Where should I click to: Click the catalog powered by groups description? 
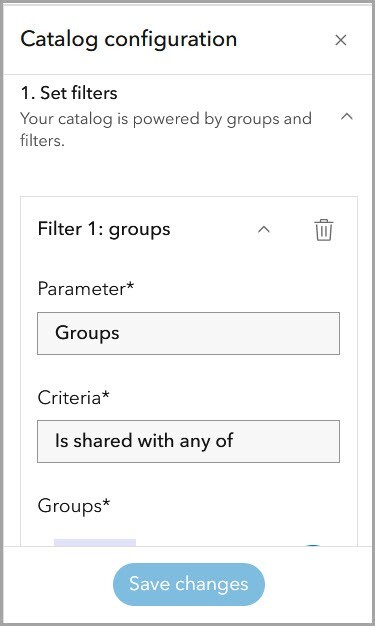pos(166,129)
